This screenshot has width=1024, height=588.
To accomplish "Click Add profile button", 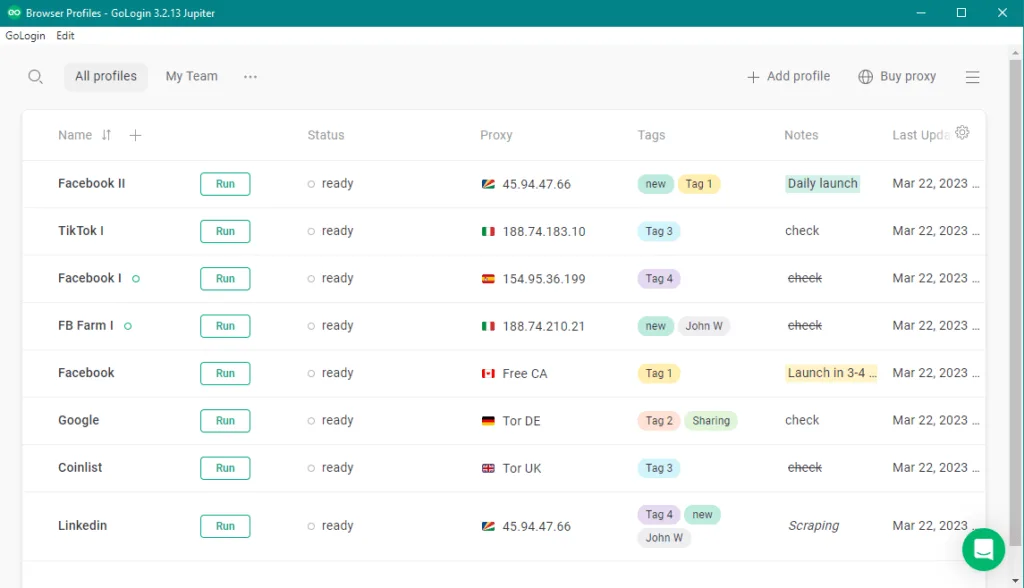I will pyautogui.click(x=788, y=76).
